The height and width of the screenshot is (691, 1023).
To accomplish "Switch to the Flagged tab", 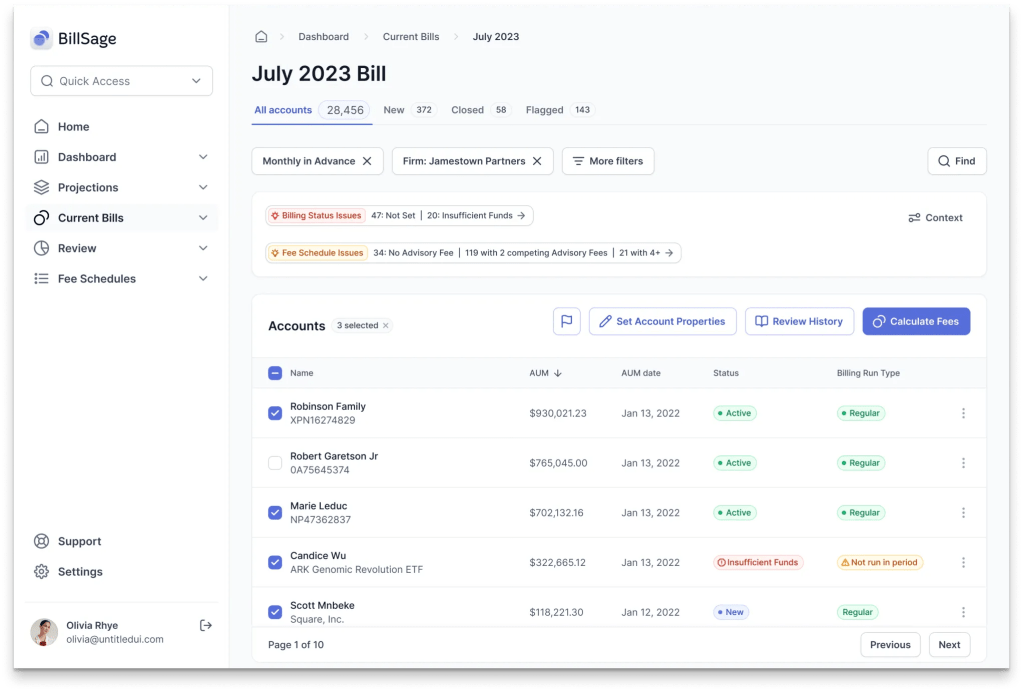I will click(x=545, y=110).
